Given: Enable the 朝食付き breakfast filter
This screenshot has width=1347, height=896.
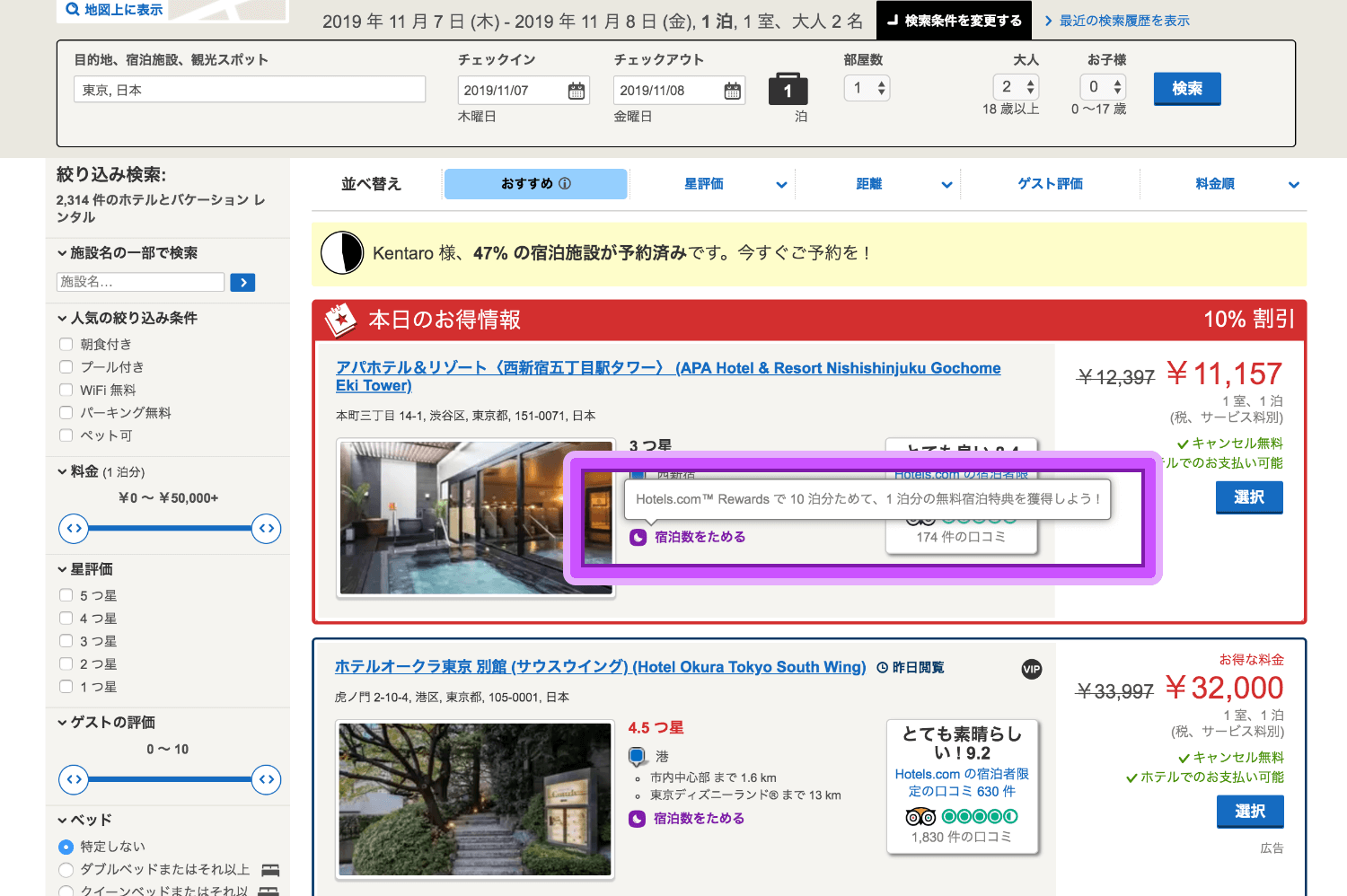Looking at the screenshot, I should pyautogui.click(x=66, y=344).
